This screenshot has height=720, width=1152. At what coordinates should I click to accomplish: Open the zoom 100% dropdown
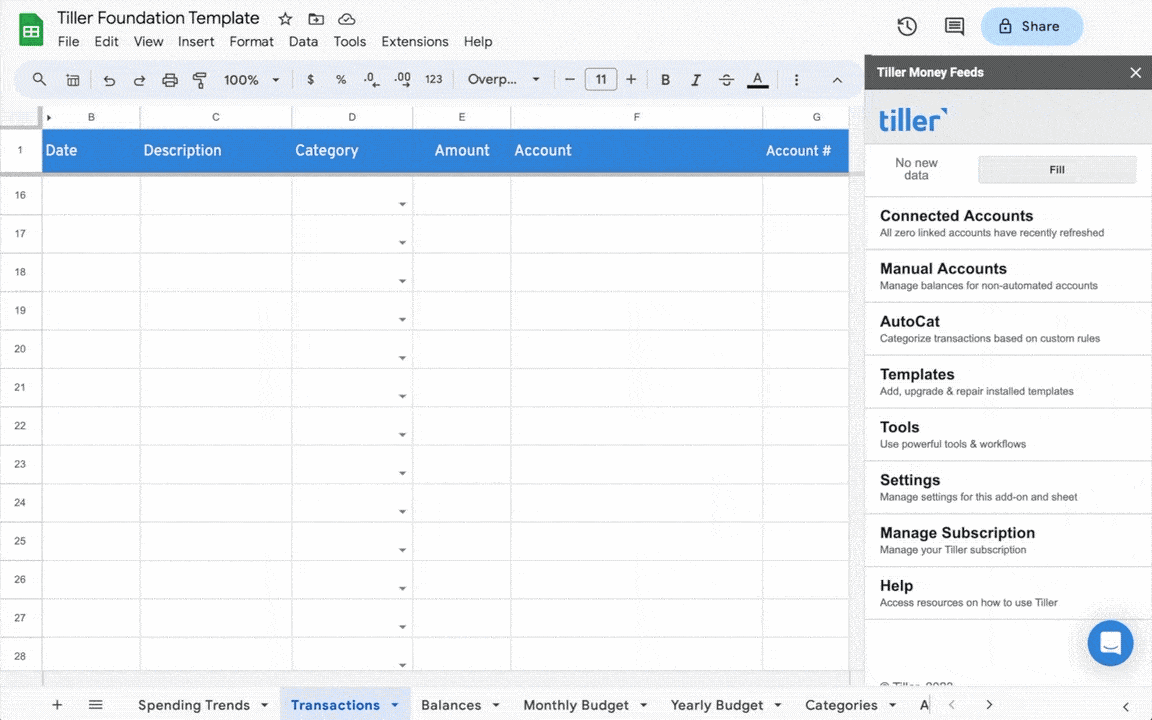[x=251, y=80]
